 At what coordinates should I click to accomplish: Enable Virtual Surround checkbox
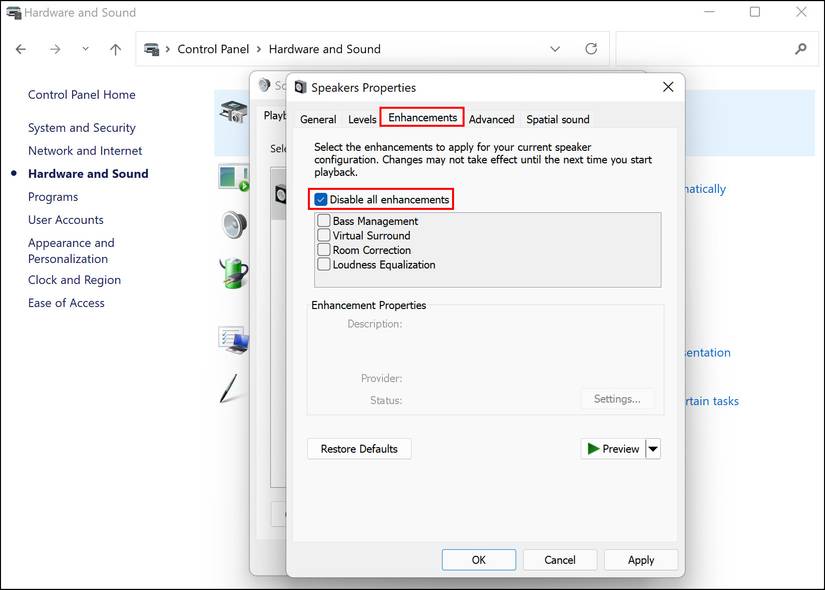tap(324, 235)
